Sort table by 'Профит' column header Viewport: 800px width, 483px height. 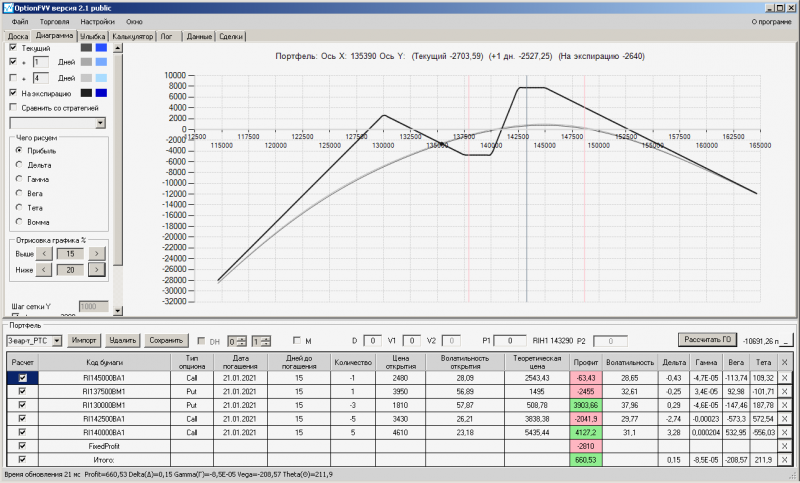point(586,362)
